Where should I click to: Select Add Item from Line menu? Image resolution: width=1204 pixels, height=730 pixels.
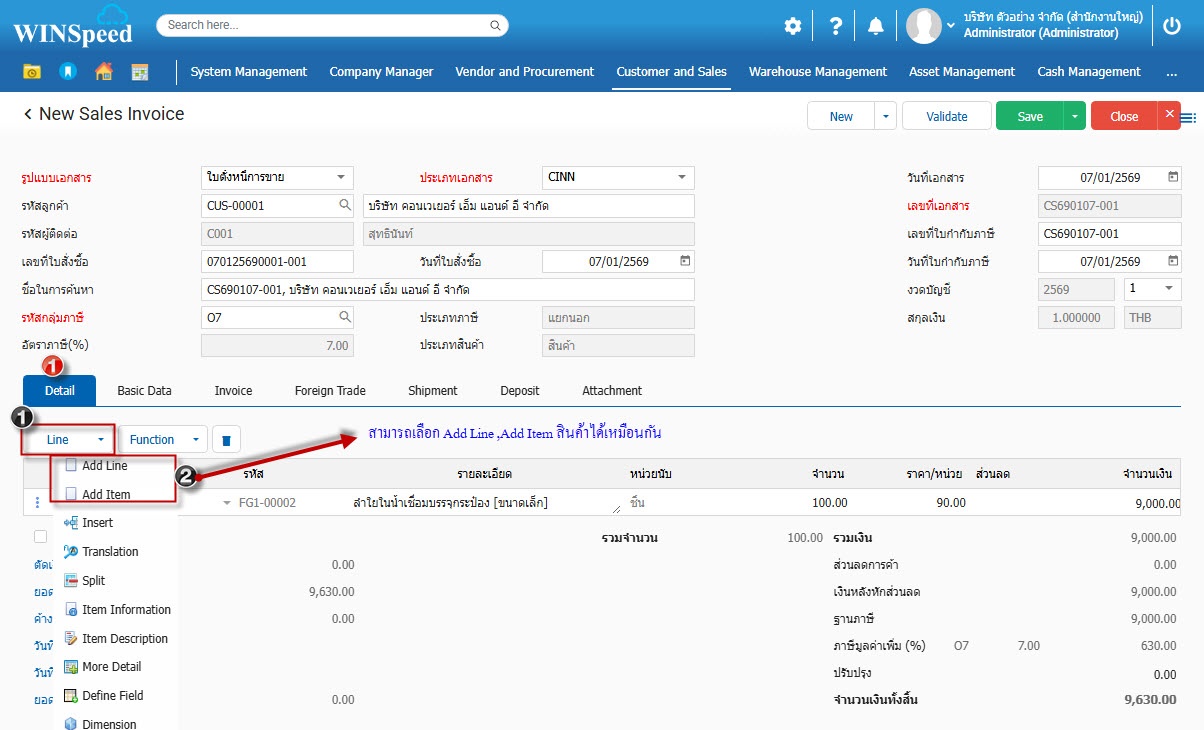(106, 494)
